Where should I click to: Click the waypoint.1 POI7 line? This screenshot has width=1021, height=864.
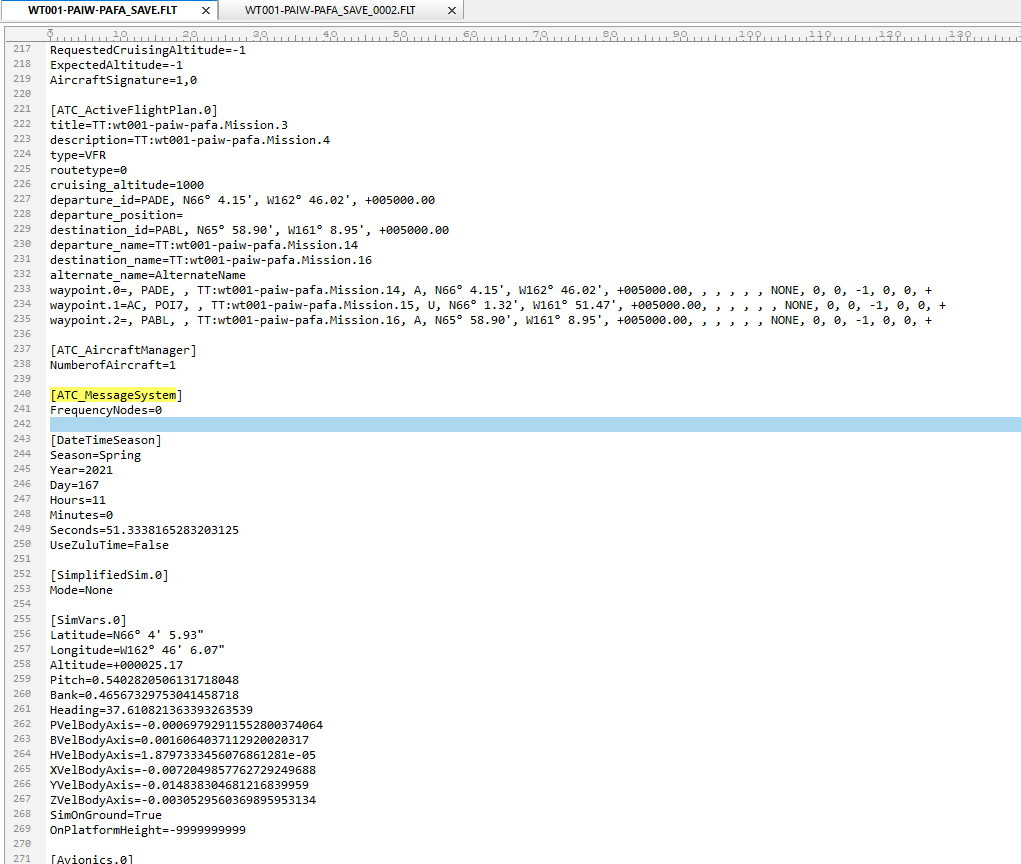click(x=498, y=305)
